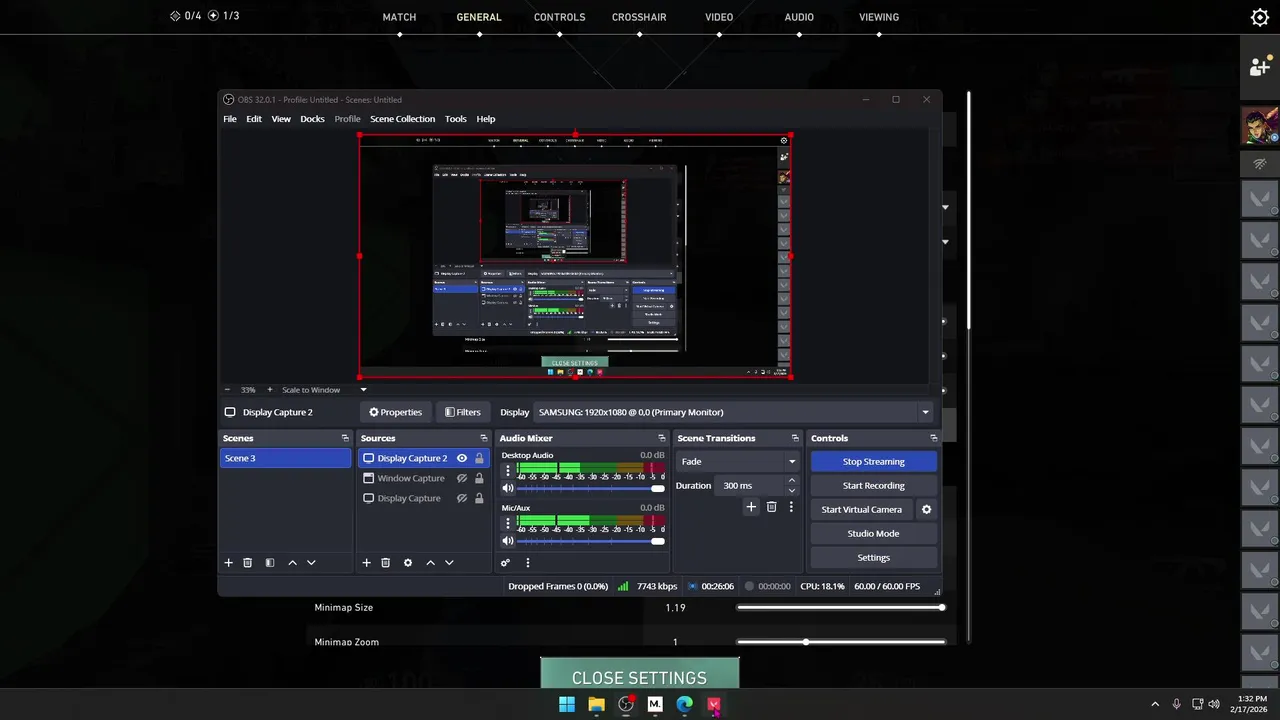Move scene up in Scenes dock
Viewport: 1280px width, 720px height.
tap(292, 563)
